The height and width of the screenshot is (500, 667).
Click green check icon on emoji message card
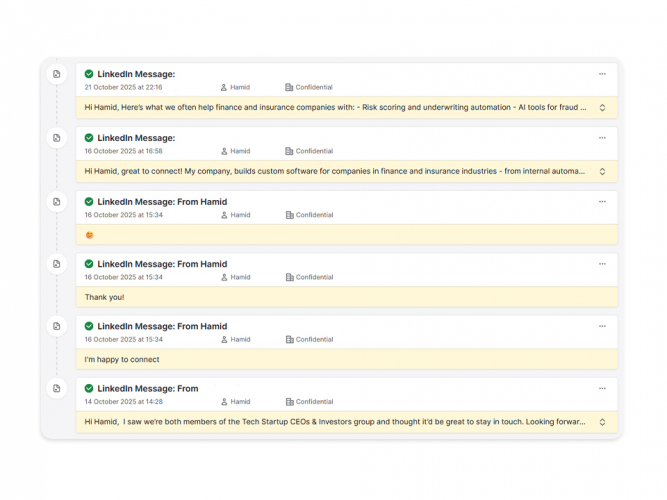89,202
